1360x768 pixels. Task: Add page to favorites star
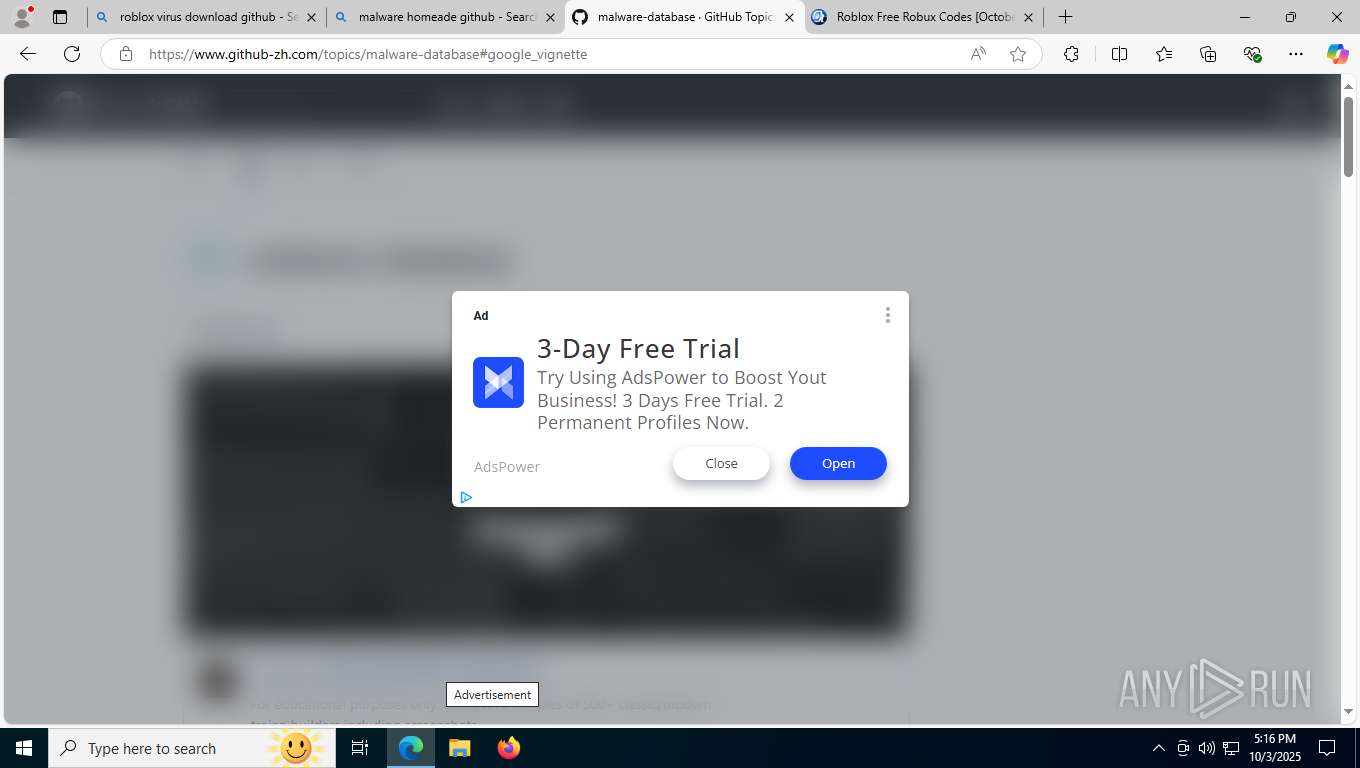pyautogui.click(x=1018, y=54)
